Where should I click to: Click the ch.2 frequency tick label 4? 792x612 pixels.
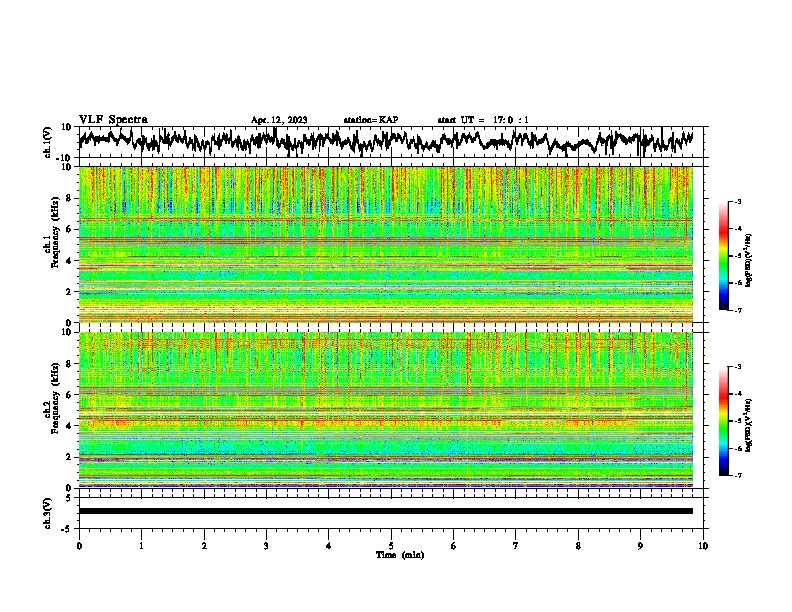[x=70, y=426]
